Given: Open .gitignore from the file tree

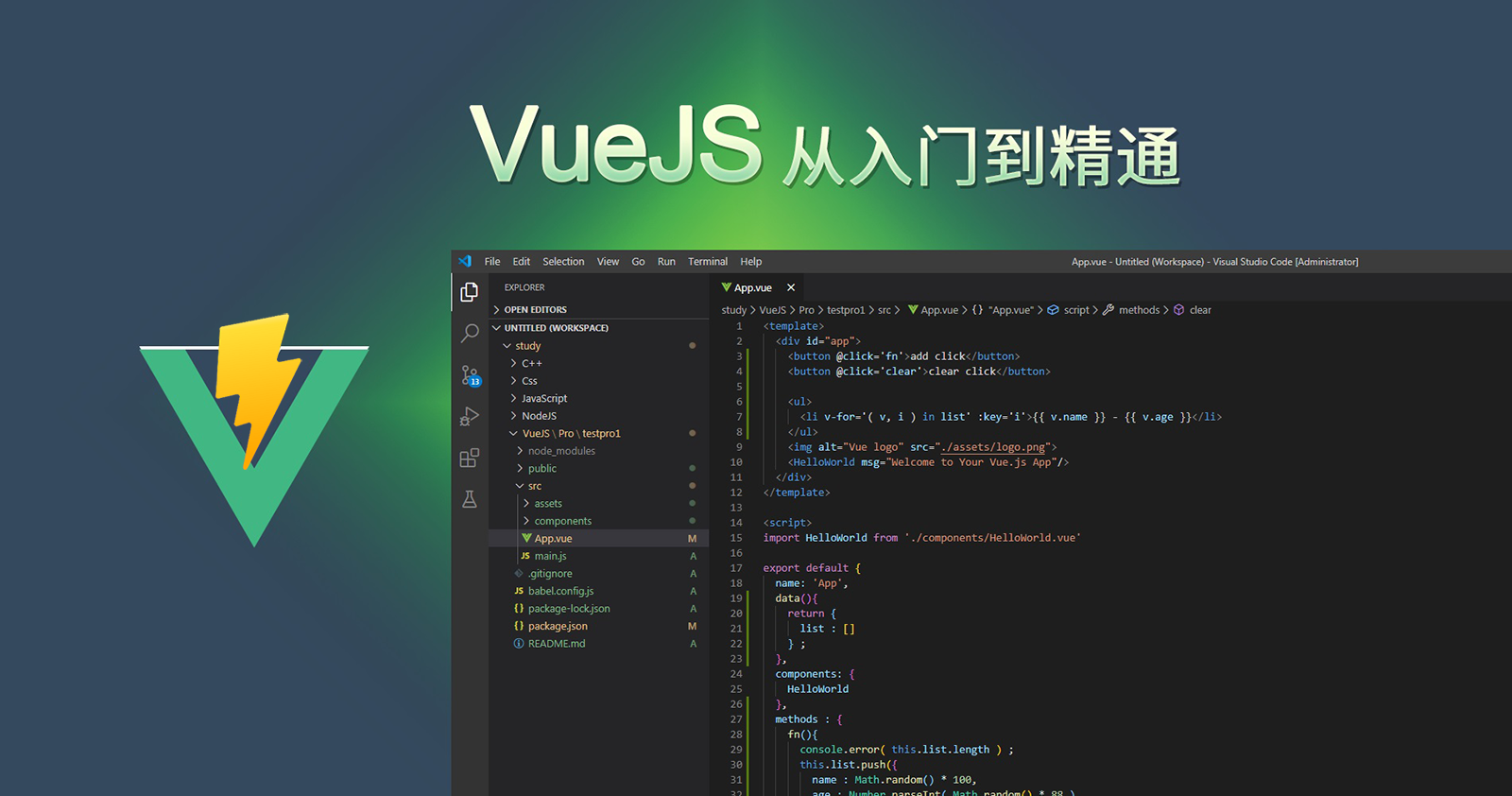Looking at the screenshot, I should pyautogui.click(x=598, y=574).
